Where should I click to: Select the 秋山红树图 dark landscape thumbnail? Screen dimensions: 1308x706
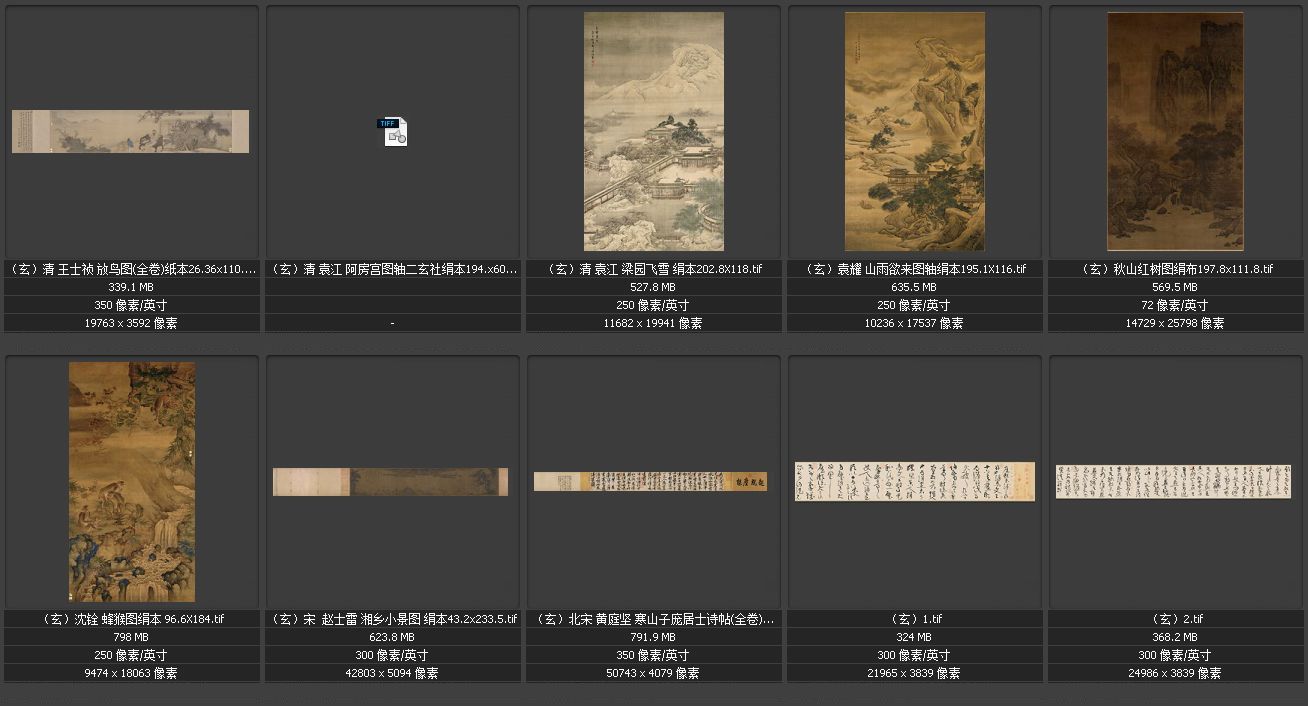click(x=1175, y=131)
